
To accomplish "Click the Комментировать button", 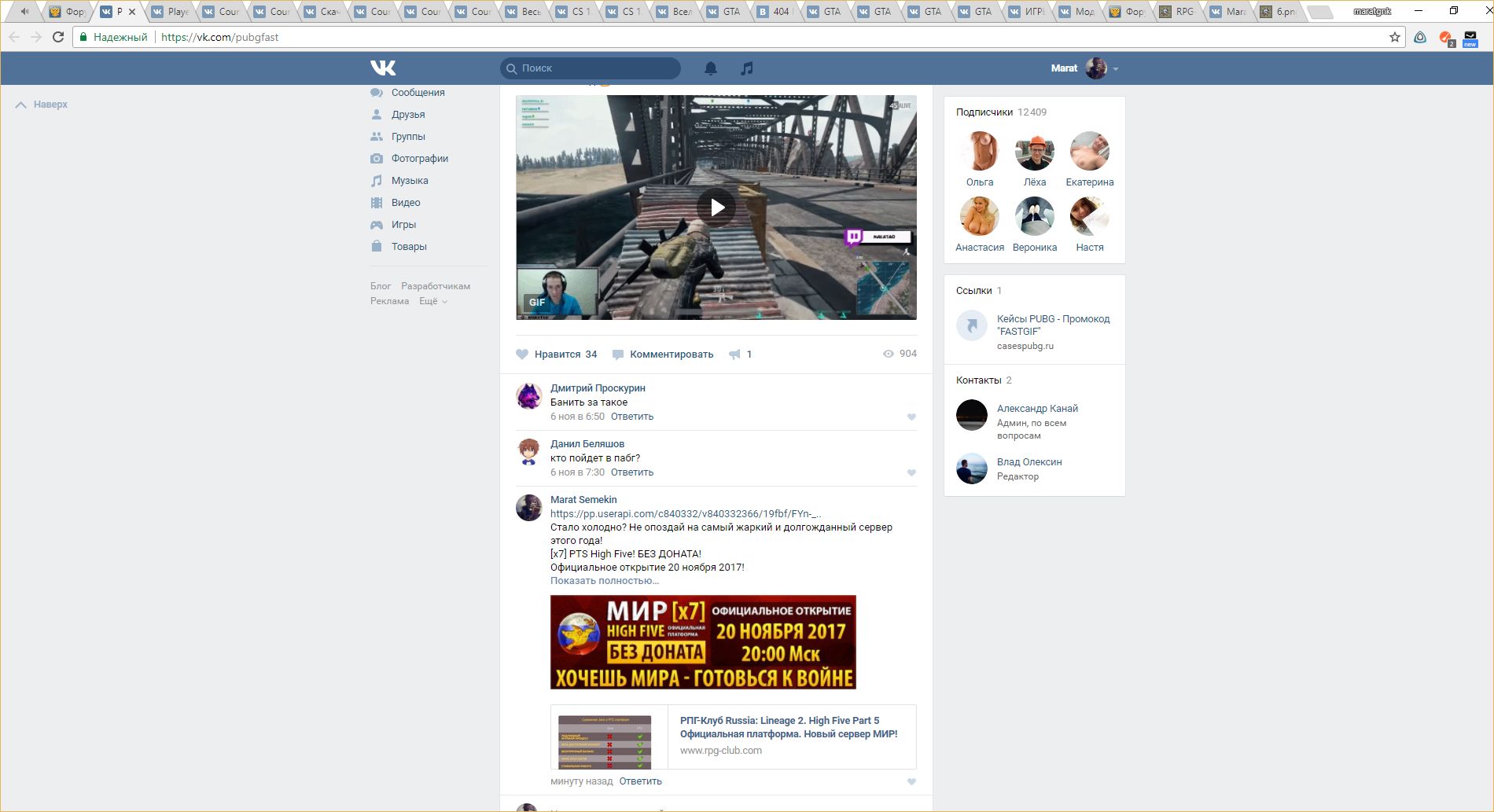I will [671, 355].
